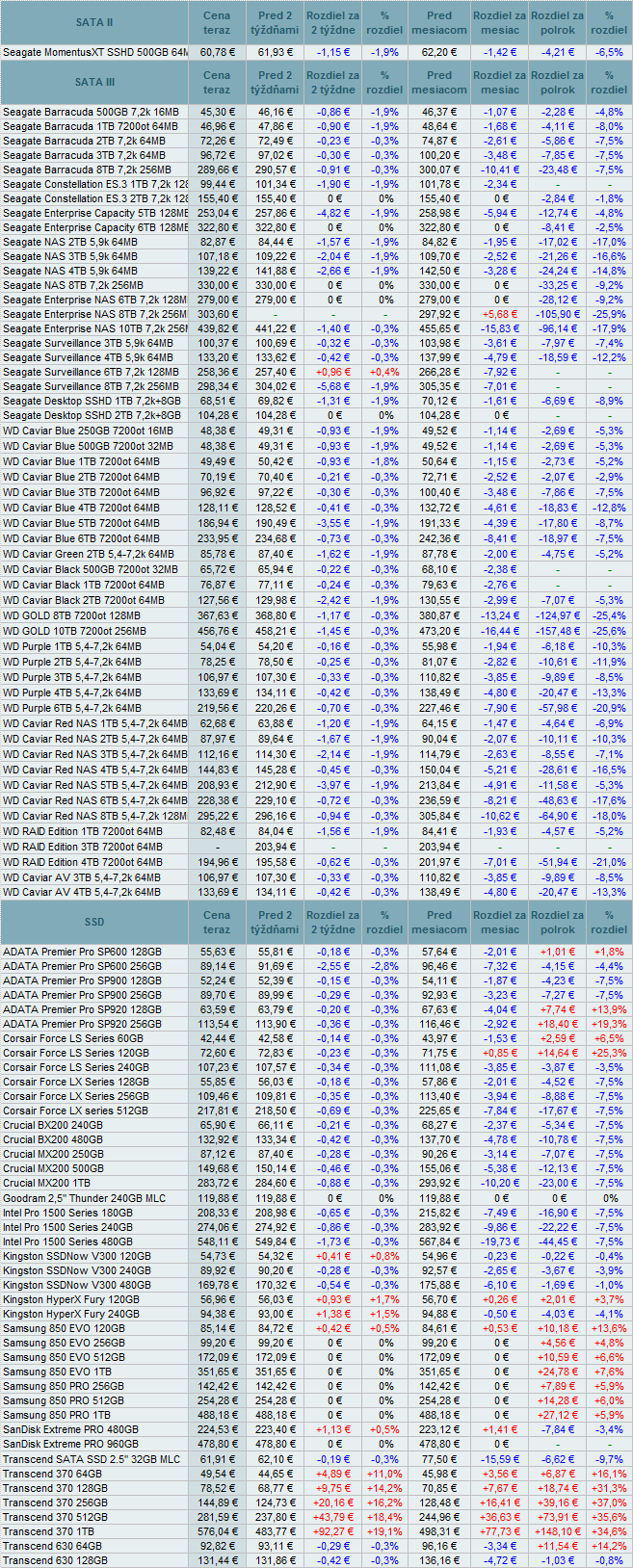Screen dimensions: 633x1568
Task: Select the Corsair Force LX series 512GB name
Action: pos(75,1111)
